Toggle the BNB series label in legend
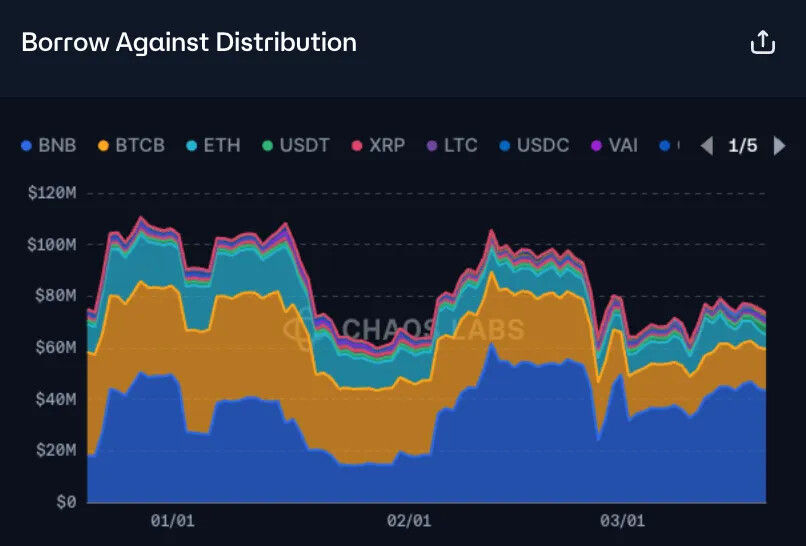Image resolution: width=806 pixels, height=546 pixels. tap(57, 146)
